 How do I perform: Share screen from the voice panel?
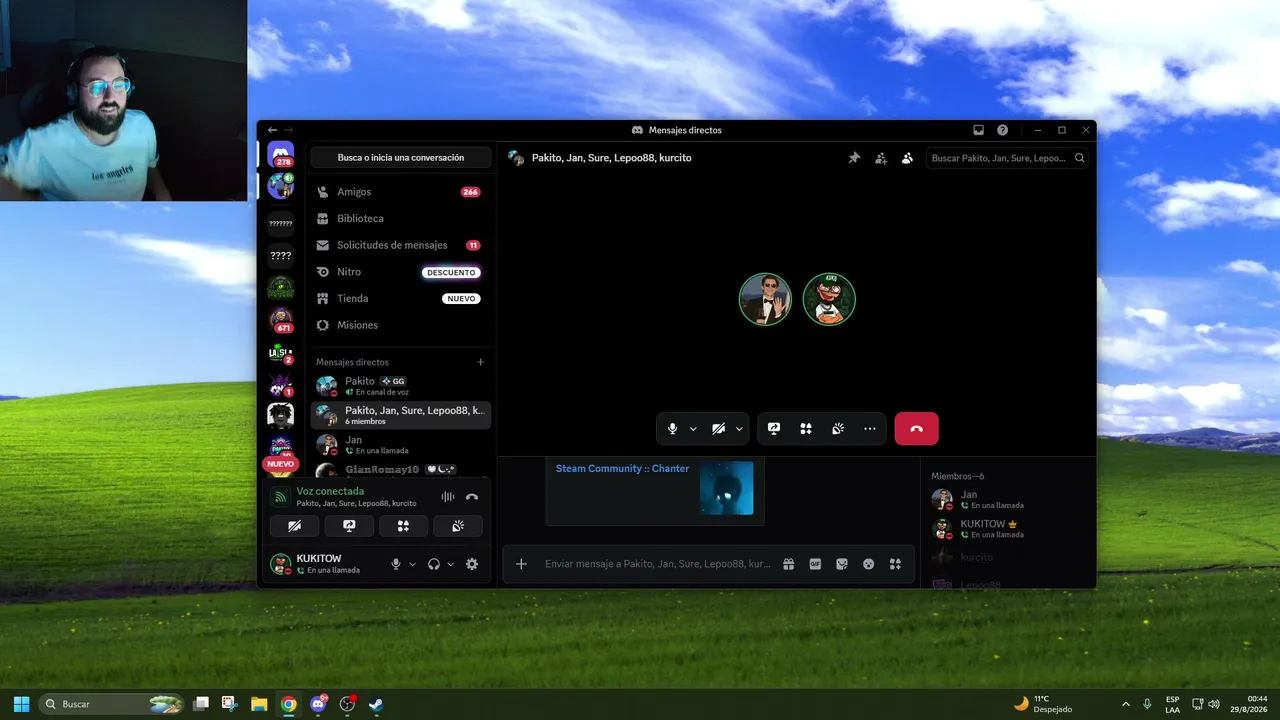point(349,526)
